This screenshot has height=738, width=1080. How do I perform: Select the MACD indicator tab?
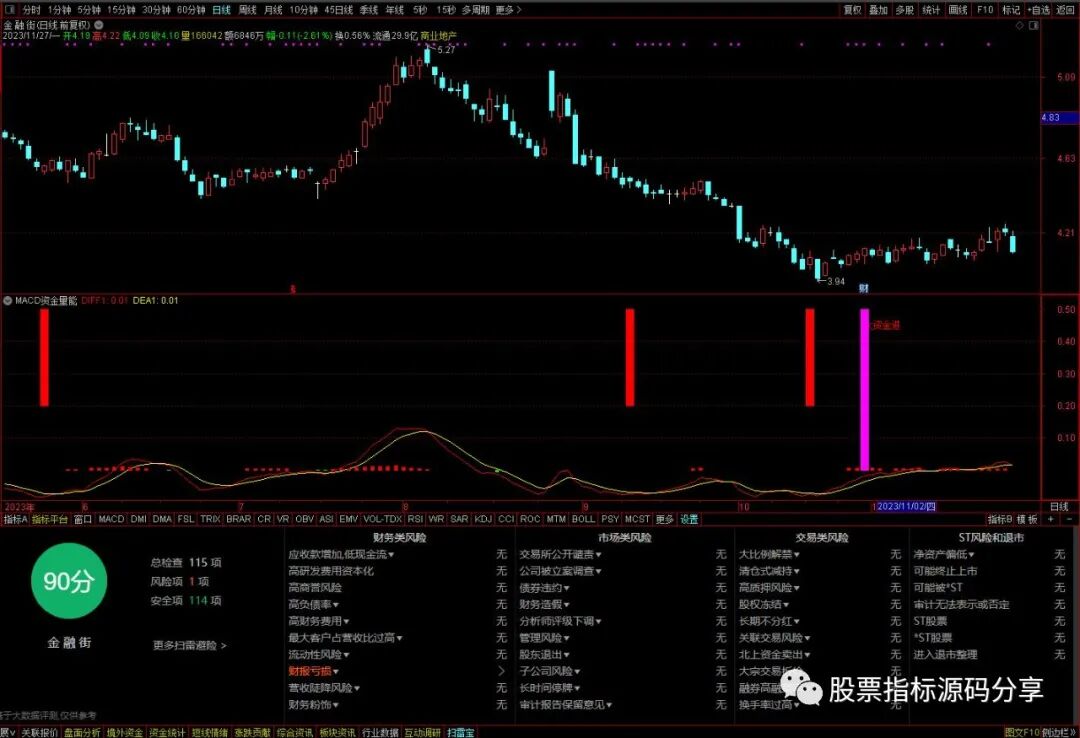point(111,519)
